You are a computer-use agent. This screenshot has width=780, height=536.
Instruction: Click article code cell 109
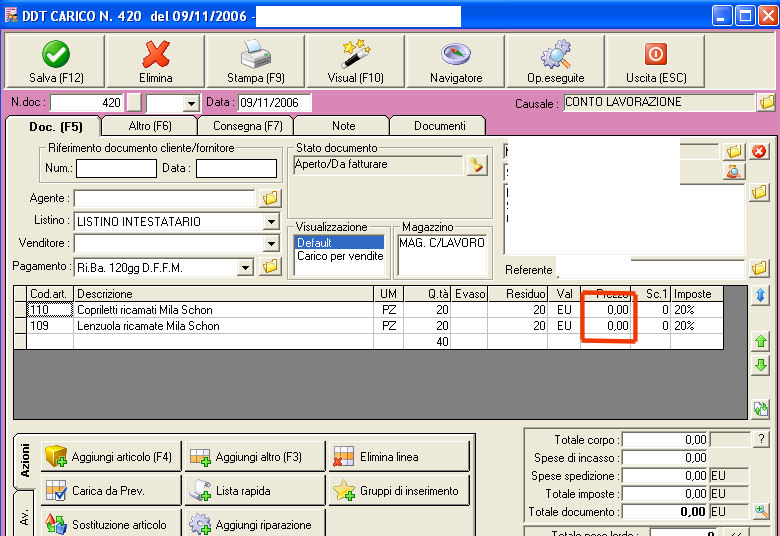50,325
